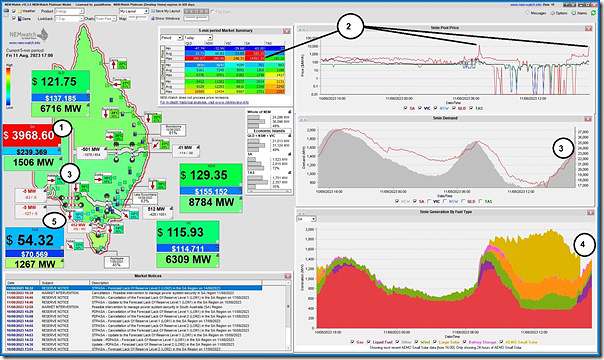Image resolution: width=604 pixels, height=360 pixels.
Task: Select the highlighted first market notice row
Action: [134, 288]
